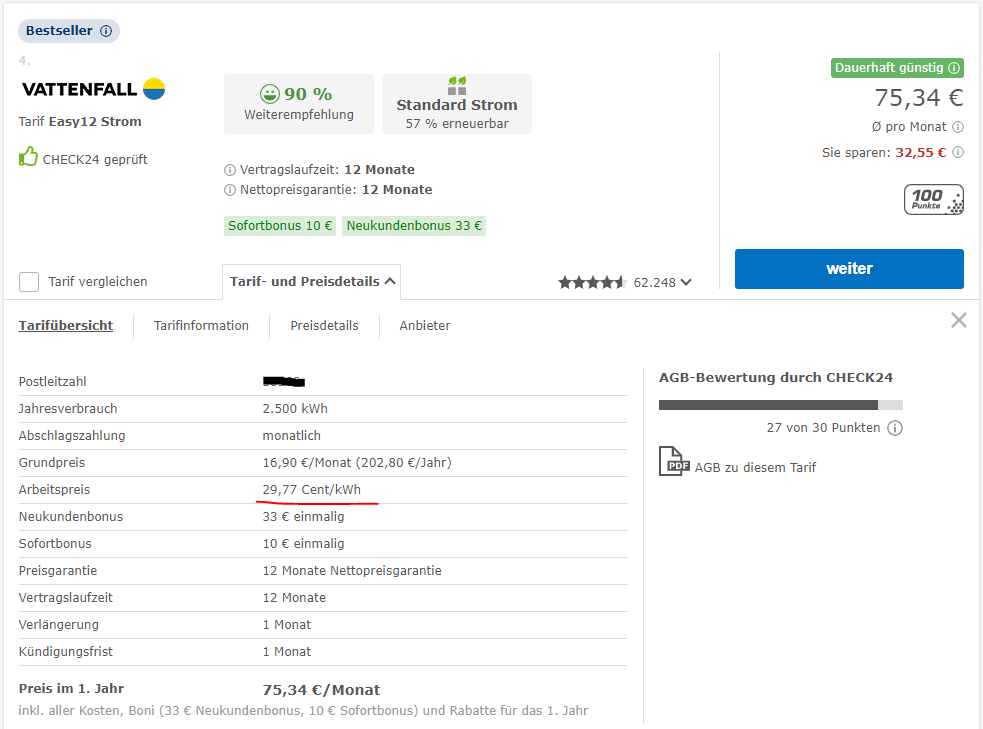Image resolution: width=983 pixels, height=729 pixels.
Task: Click the info icon next to pro Monat
Action: 957,127
